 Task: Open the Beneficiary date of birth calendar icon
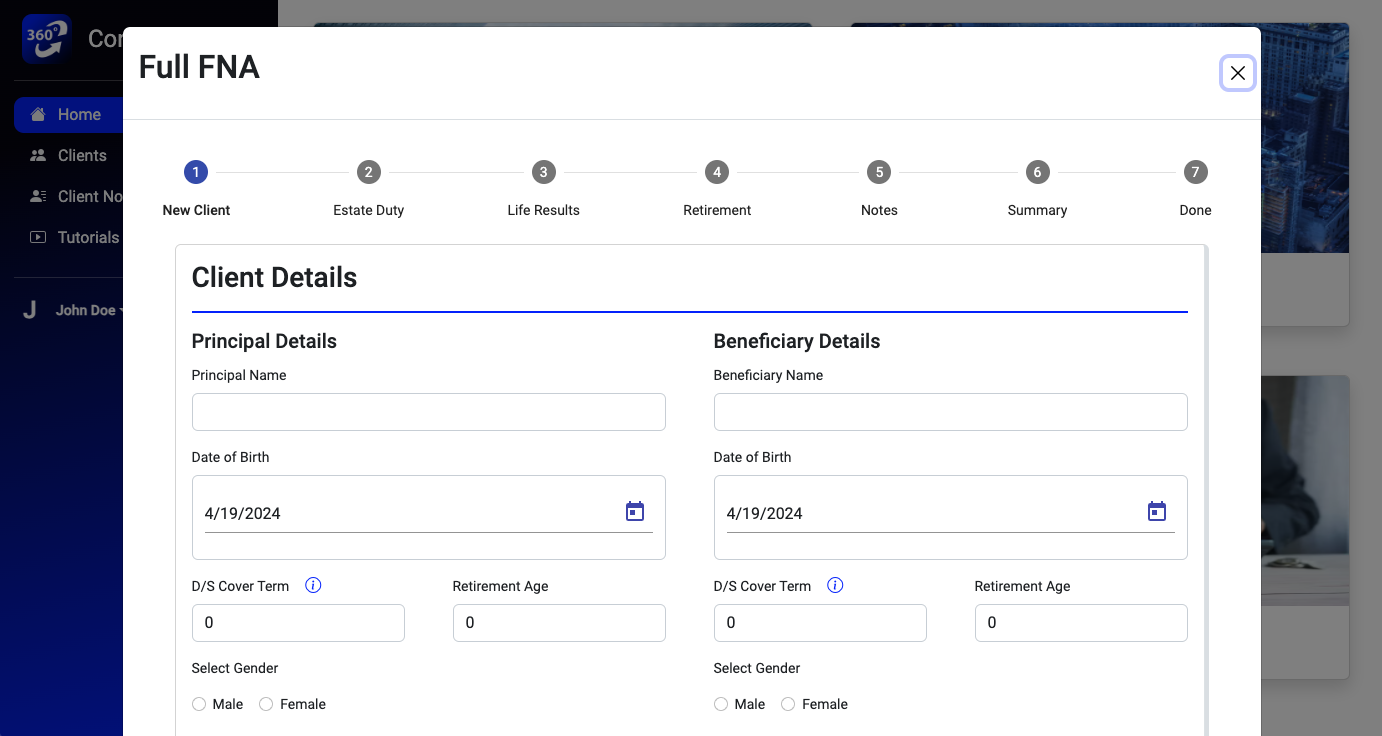coord(1157,512)
